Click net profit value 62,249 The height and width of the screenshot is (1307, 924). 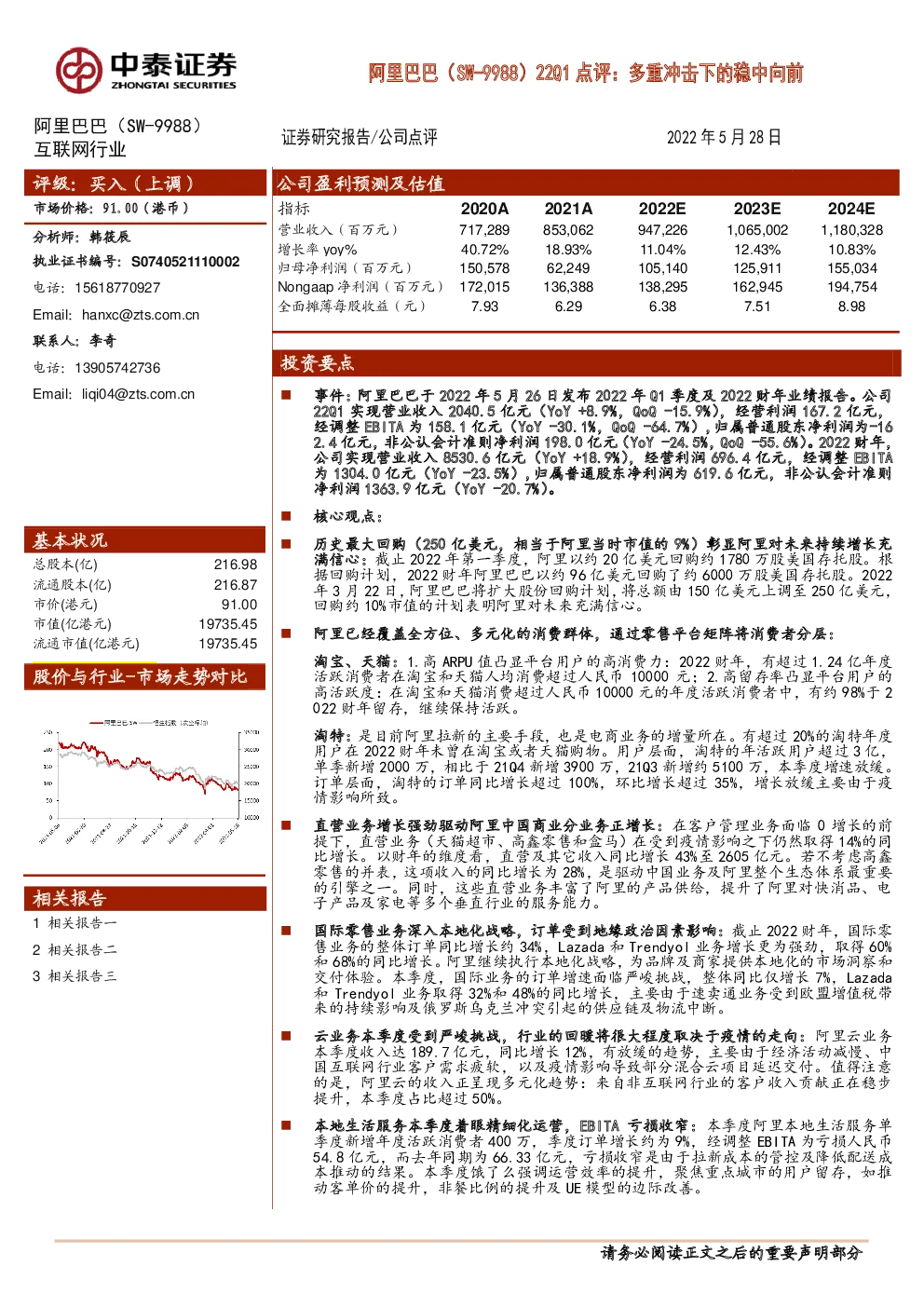[x=568, y=268]
